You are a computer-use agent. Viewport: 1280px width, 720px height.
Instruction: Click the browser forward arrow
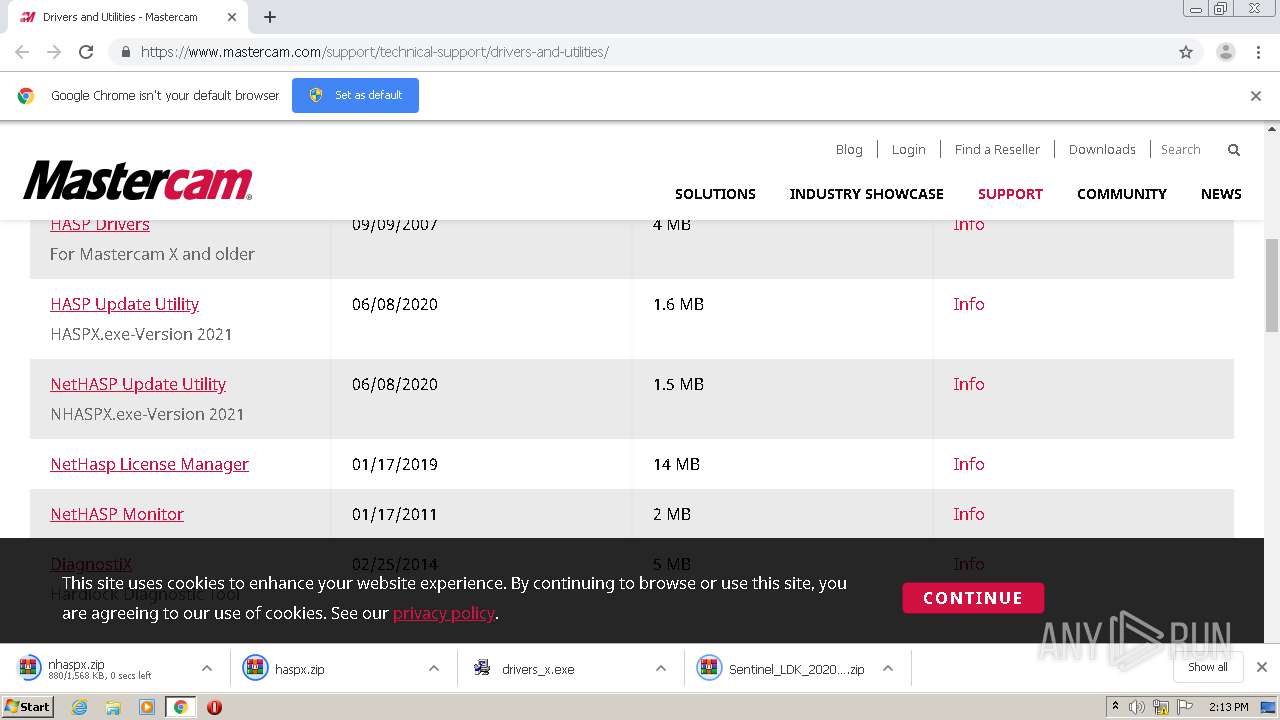coord(54,52)
